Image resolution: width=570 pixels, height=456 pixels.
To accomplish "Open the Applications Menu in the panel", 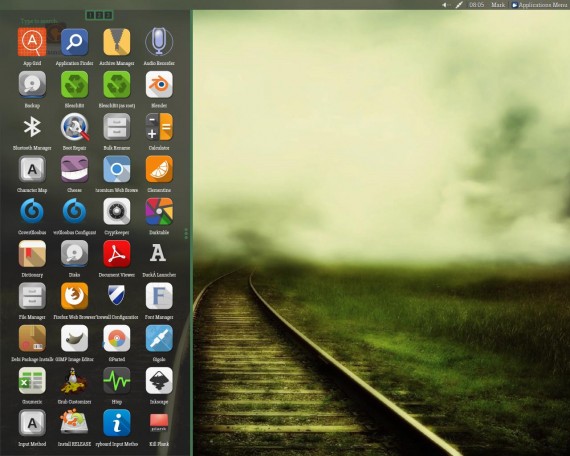I will pos(539,5).
